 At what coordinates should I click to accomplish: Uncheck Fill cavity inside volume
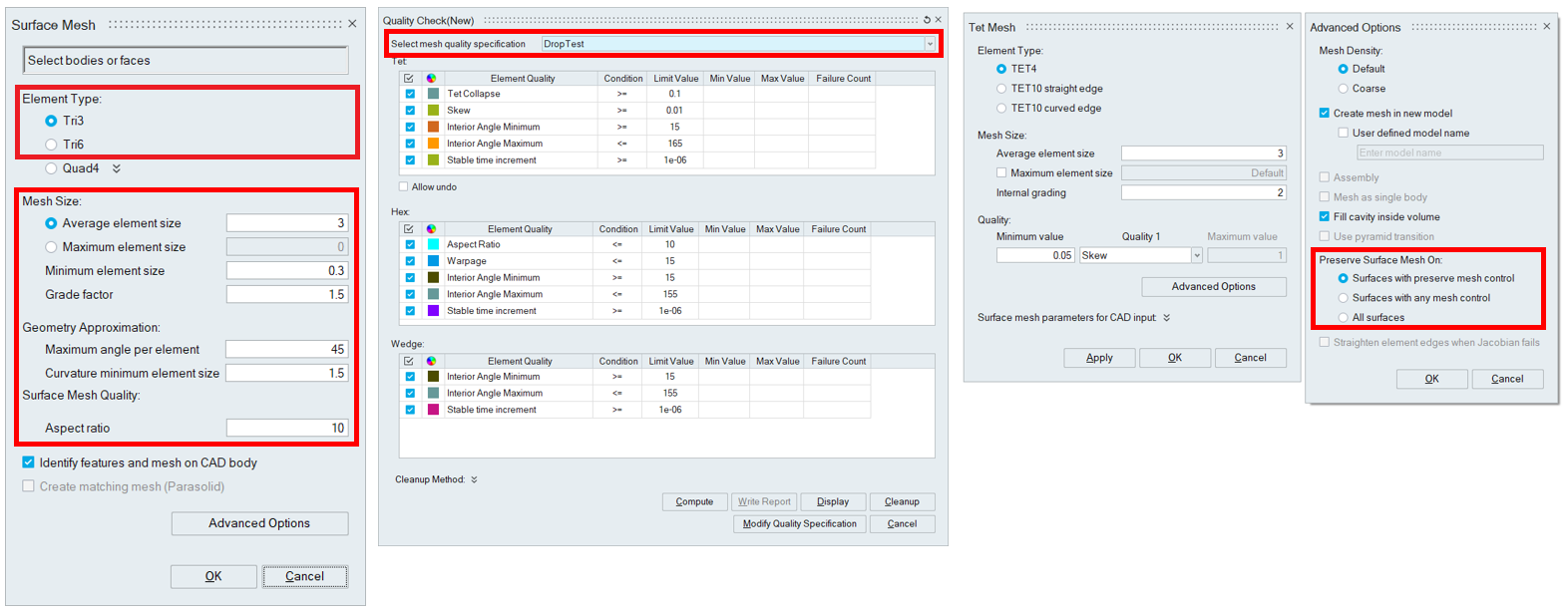[1325, 216]
